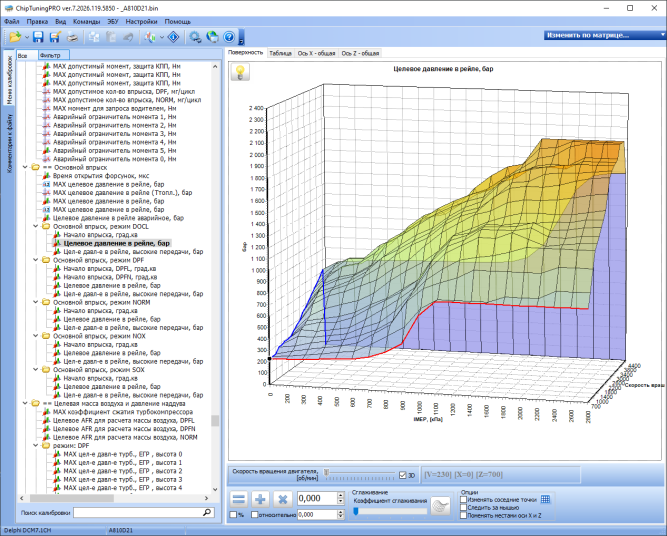Click the multiply (X) value button
Image resolution: width=667 pixels, height=536 pixels.
click(x=282, y=499)
